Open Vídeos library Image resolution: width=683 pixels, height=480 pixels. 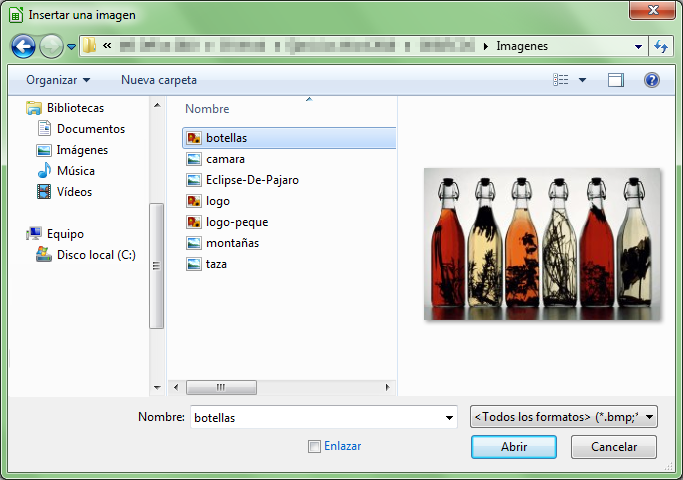point(74,192)
